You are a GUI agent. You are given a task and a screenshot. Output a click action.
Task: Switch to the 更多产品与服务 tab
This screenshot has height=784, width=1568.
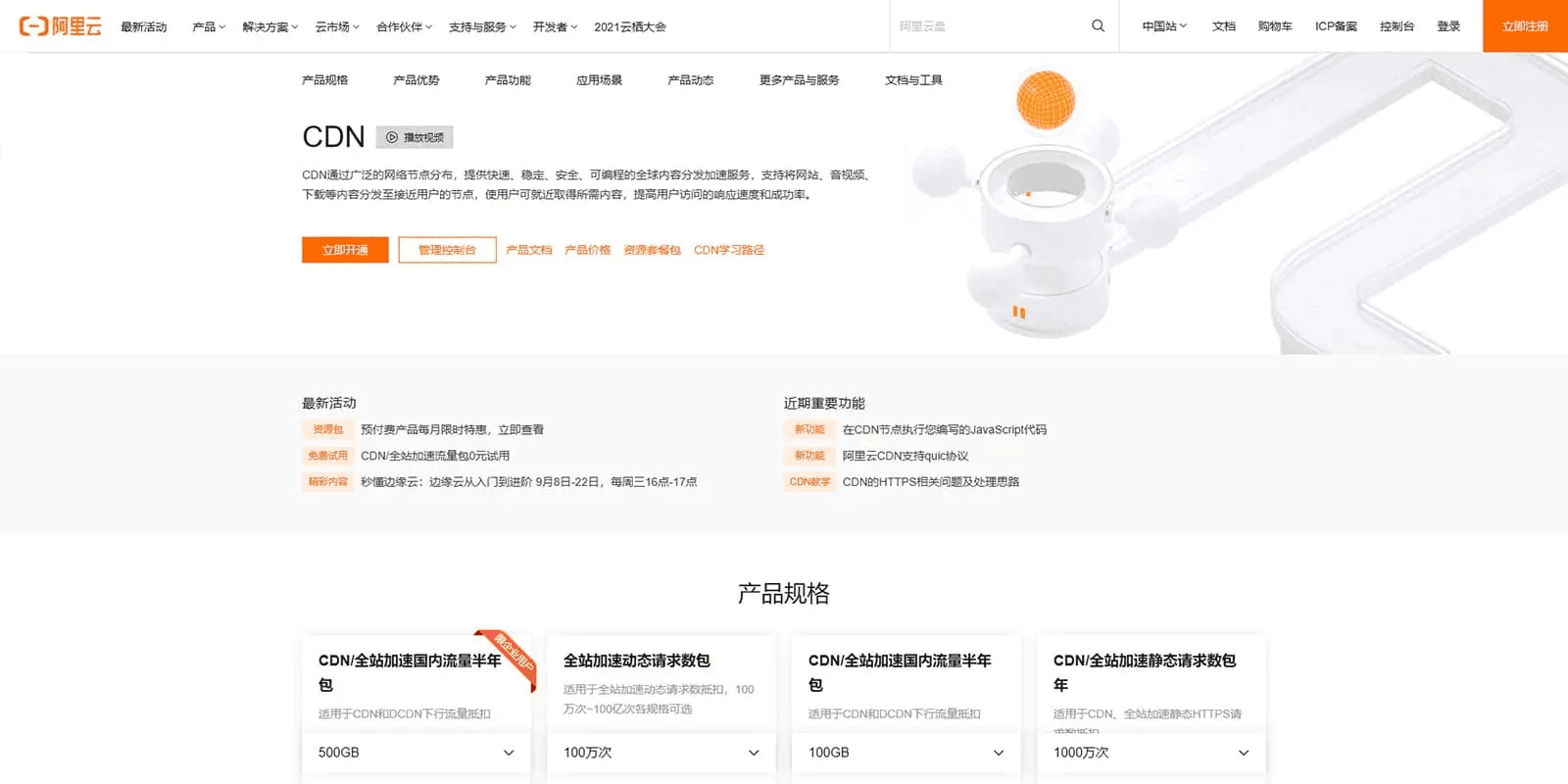click(x=799, y=80)
